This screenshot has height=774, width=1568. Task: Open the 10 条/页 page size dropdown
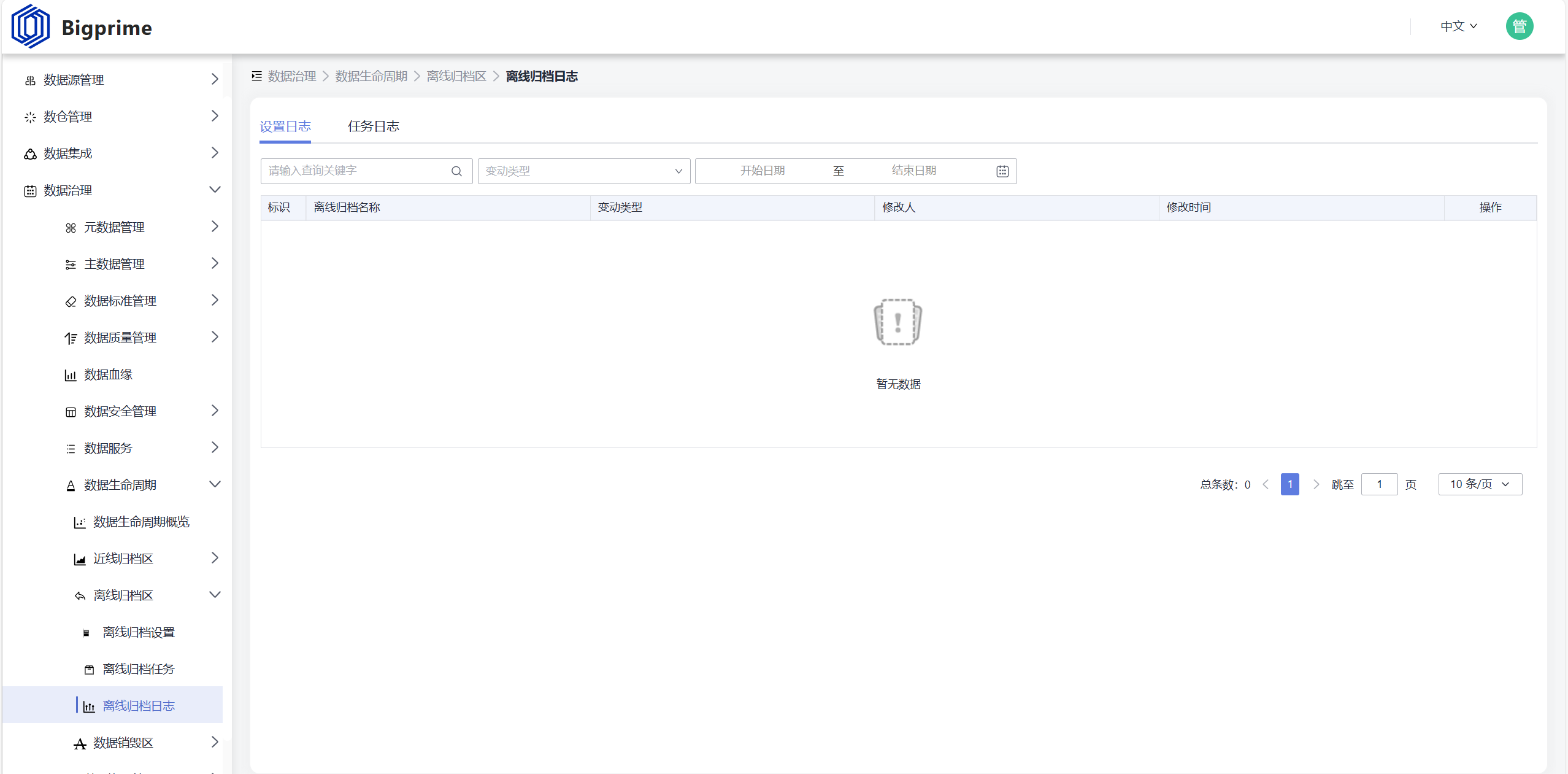1480,484
